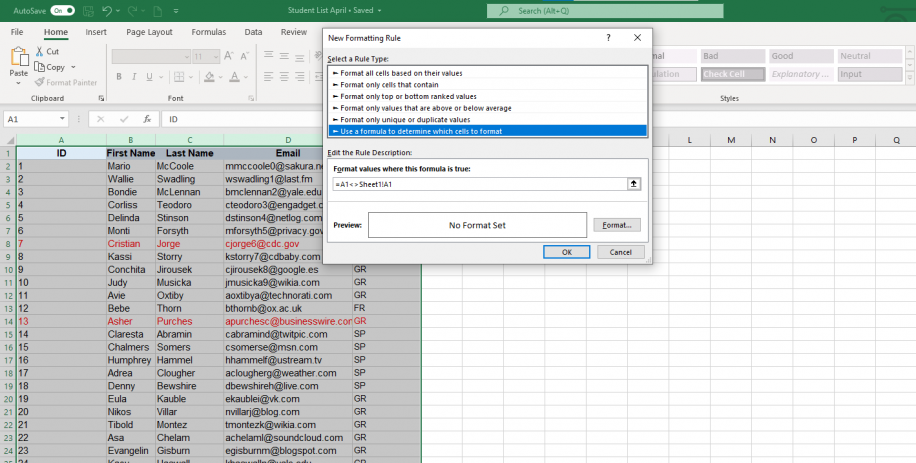The width and height of the screenshot is (916, 463).
Task: Select 'Format only unique or duplicate values' rule
Action: (x=488, y=120)
